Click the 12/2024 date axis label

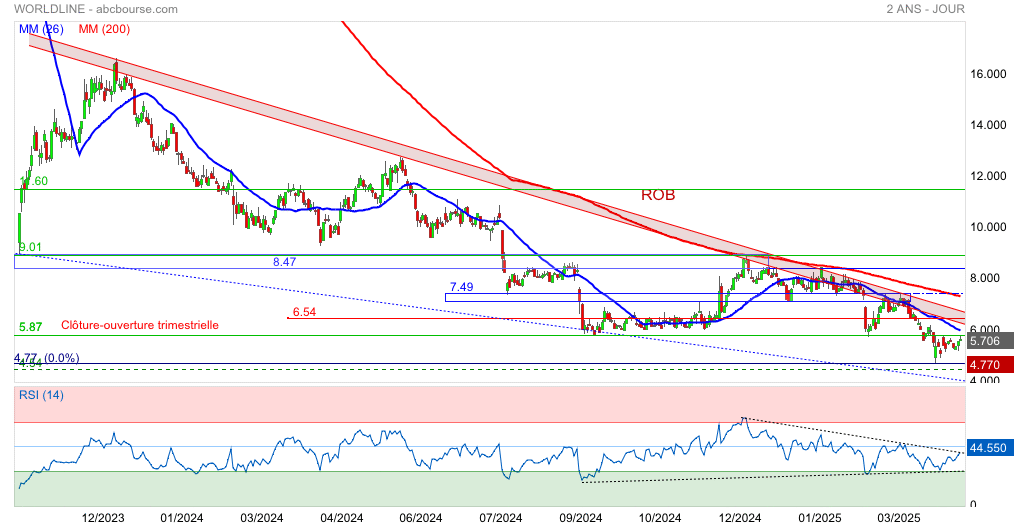740,518
